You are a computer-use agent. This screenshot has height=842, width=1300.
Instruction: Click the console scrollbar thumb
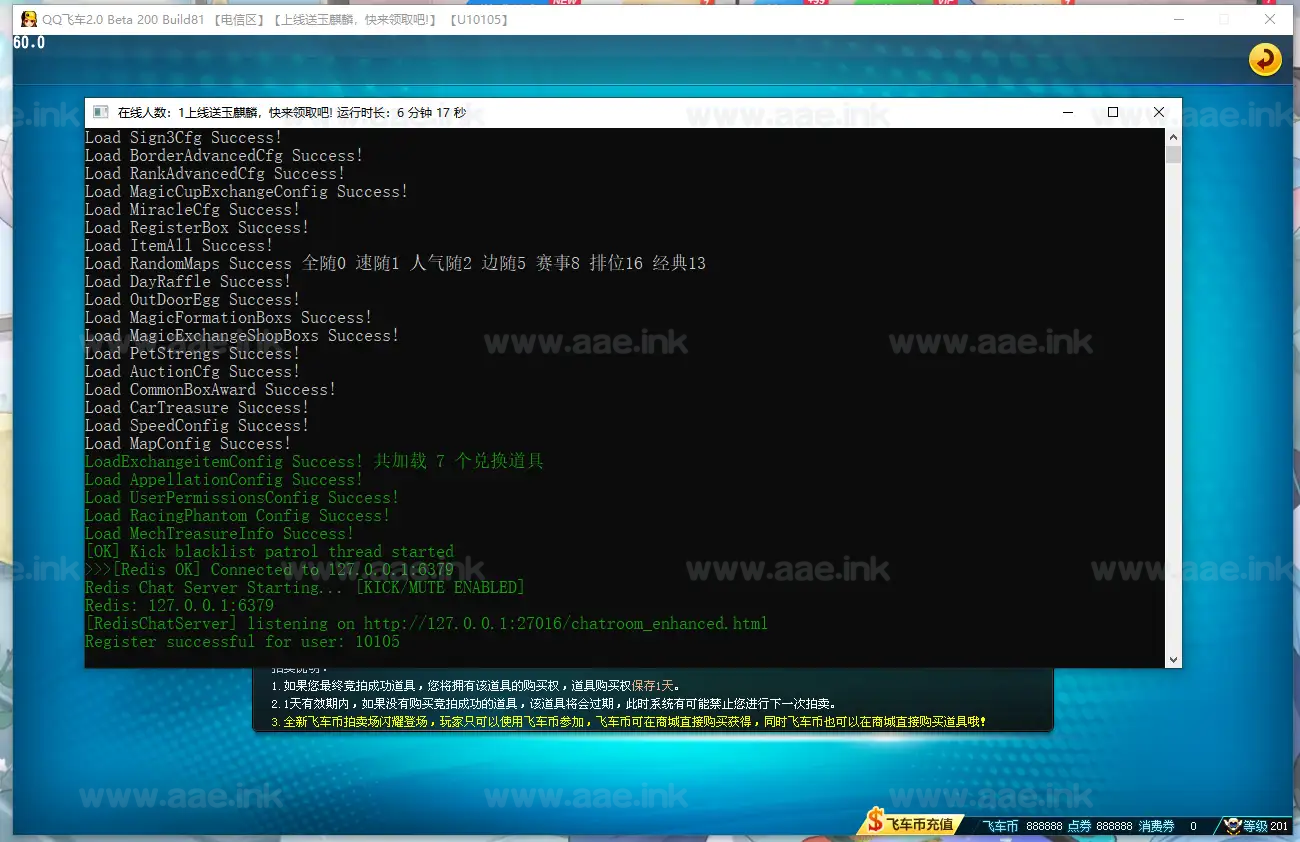click(1174, 154)
